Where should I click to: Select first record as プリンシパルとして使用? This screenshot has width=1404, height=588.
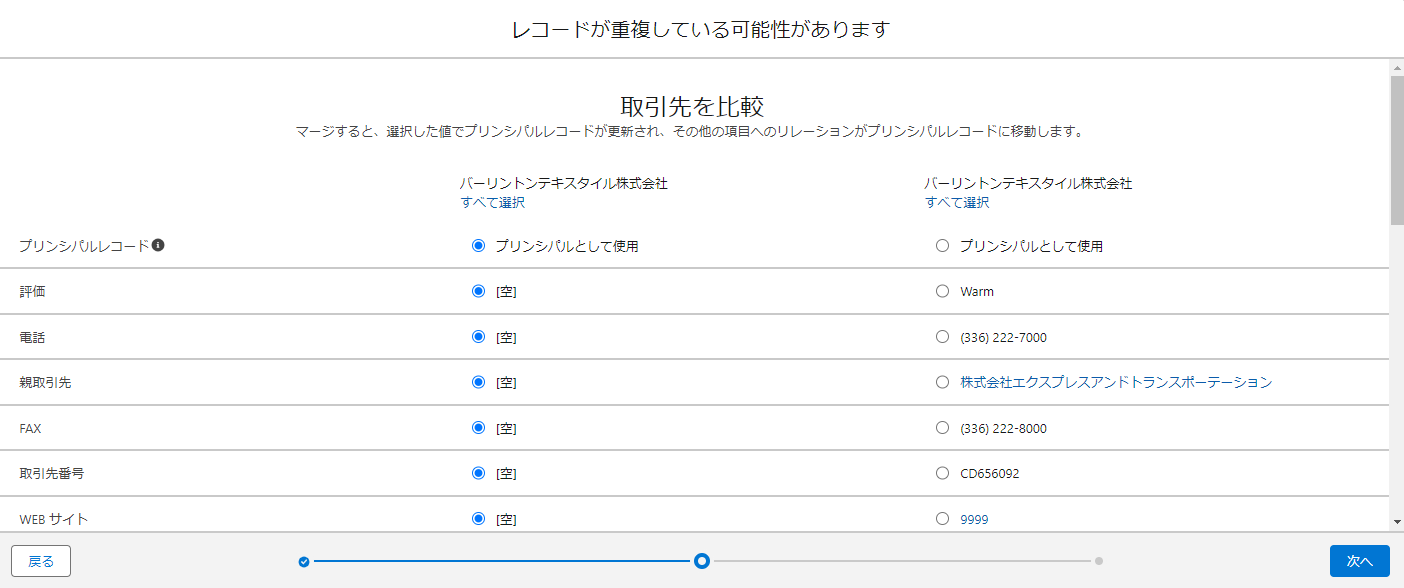[478, 246]
